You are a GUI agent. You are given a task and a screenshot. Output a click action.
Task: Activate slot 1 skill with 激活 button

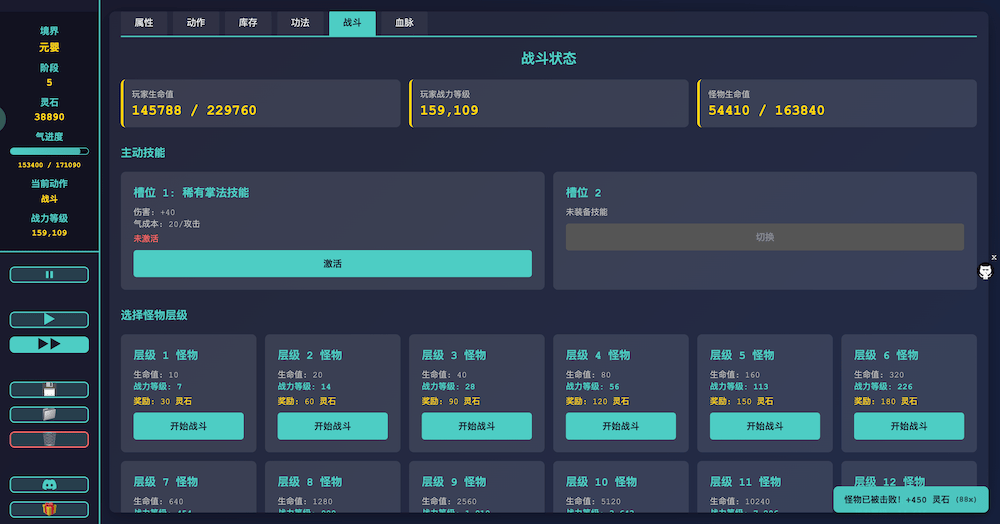pyautogui.click(x=332, y=264)
